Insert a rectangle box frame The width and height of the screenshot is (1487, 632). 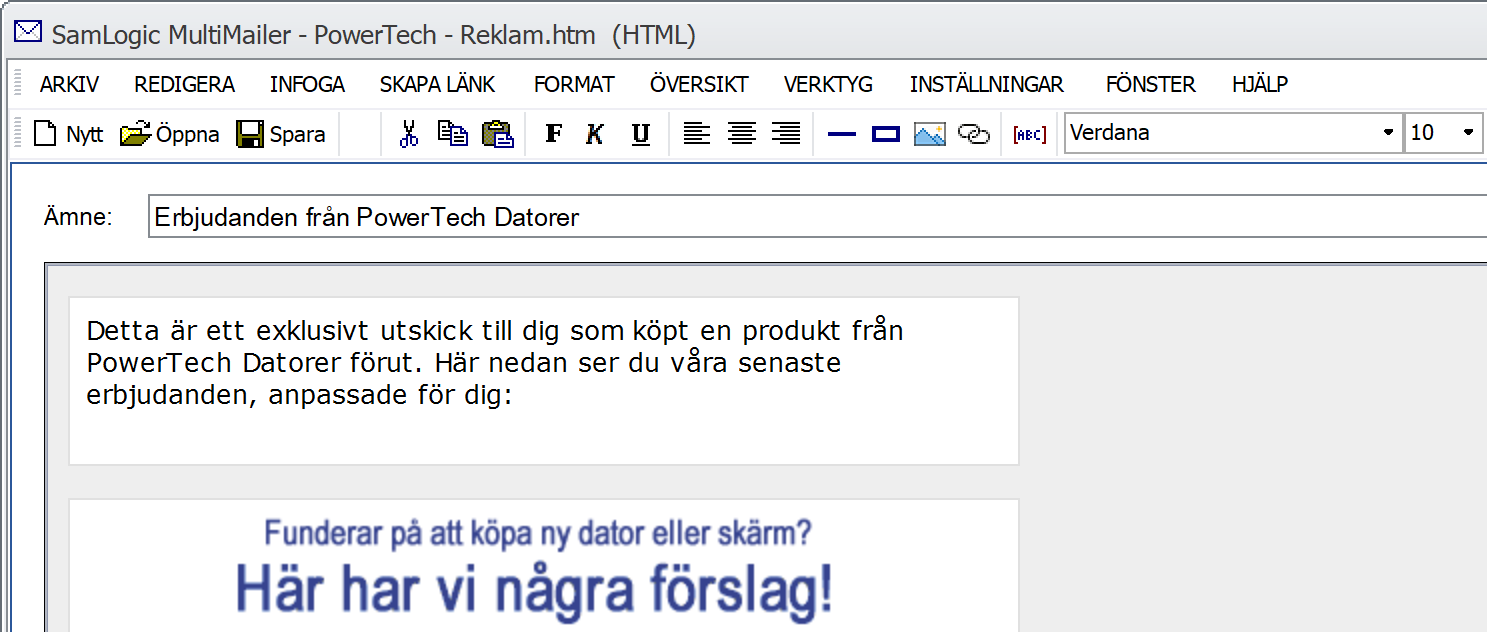[886, 133]
